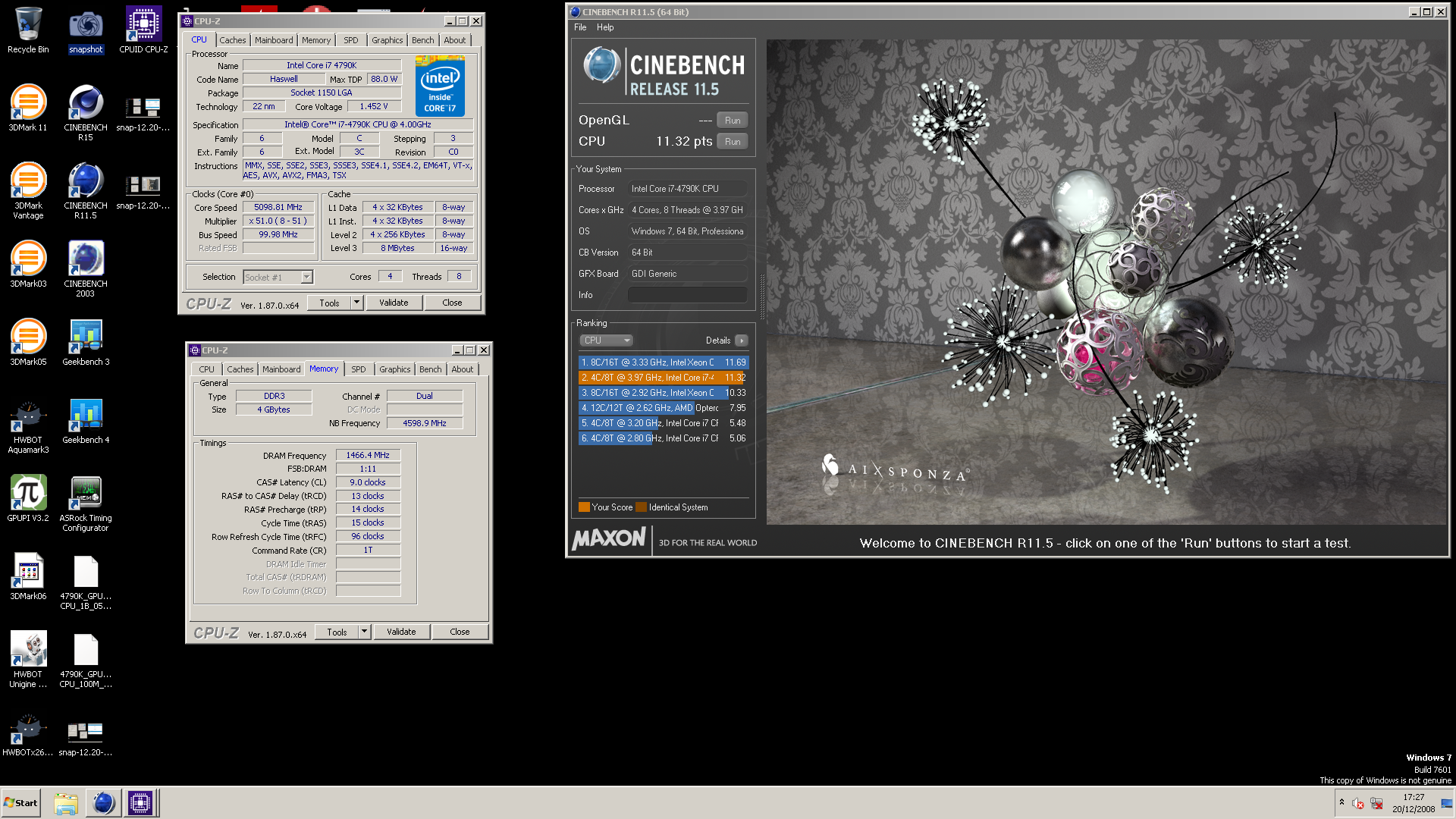1456x819 pixels.
Task: Click the network tray icon
Action: pos(1376,803)
